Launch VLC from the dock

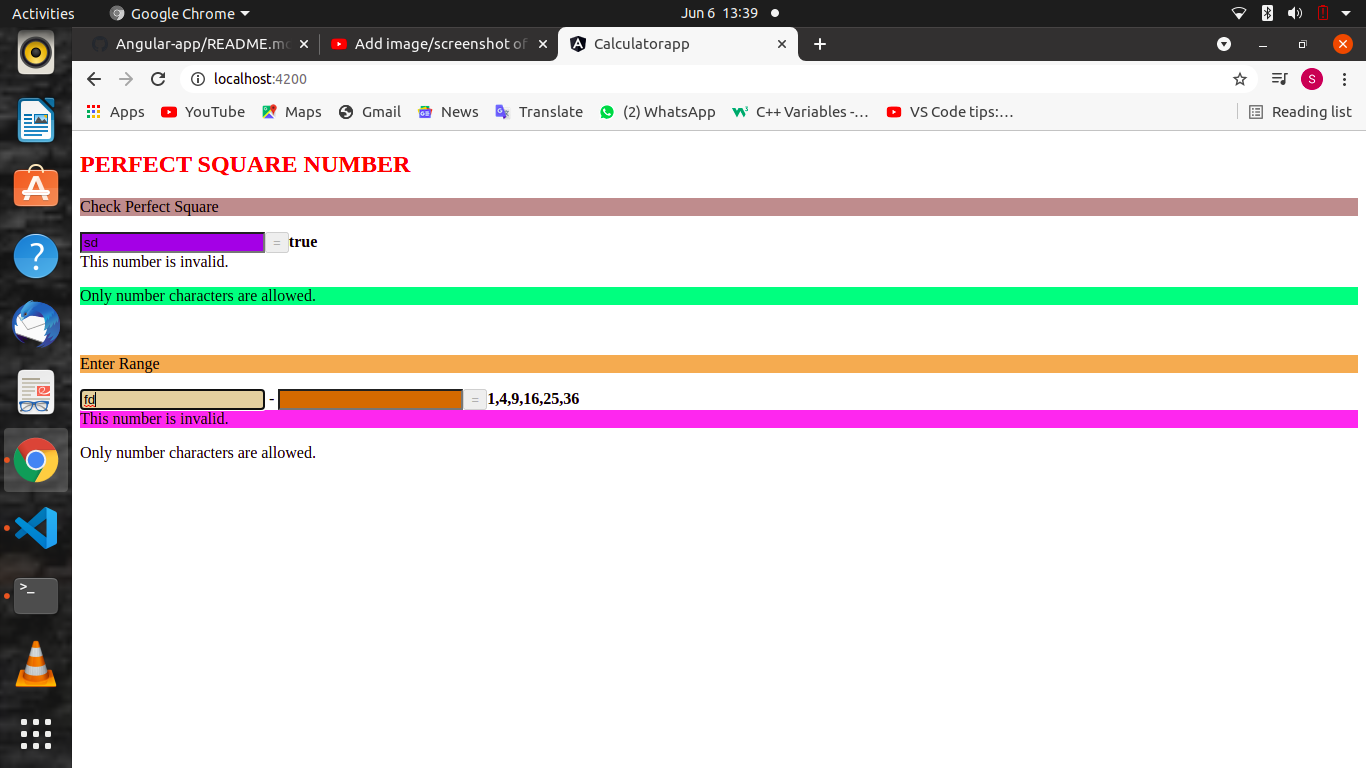pos(36,664)
